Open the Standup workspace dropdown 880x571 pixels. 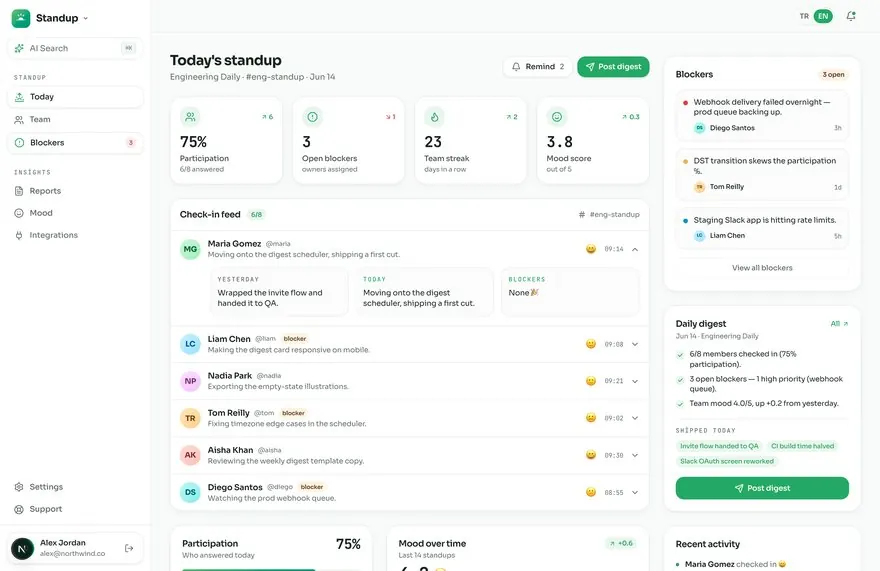coord(86,18)
